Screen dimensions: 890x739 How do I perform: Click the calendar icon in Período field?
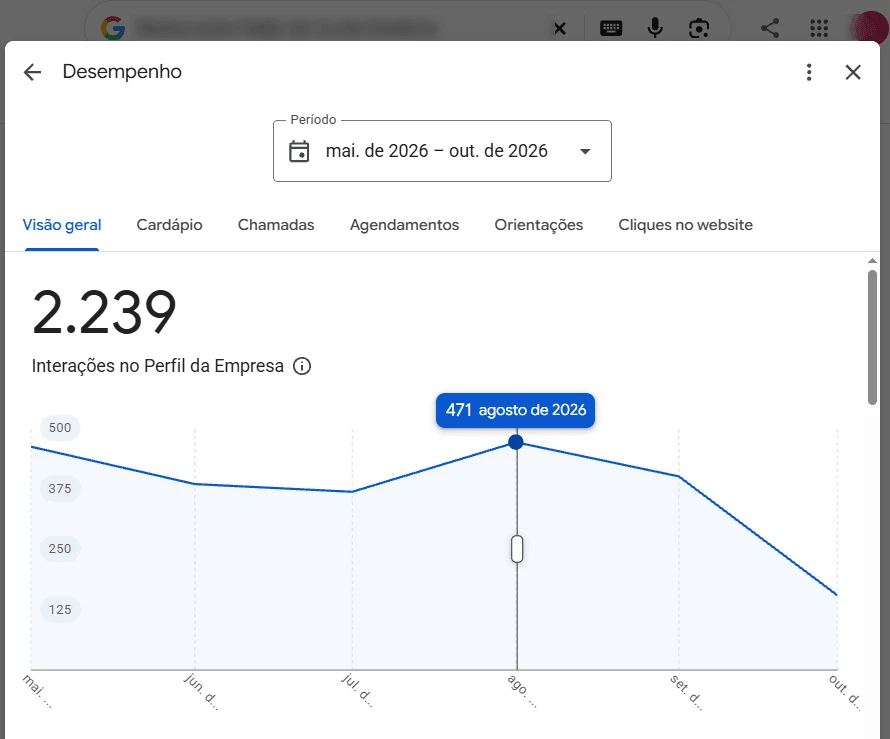tap(299, 152)
